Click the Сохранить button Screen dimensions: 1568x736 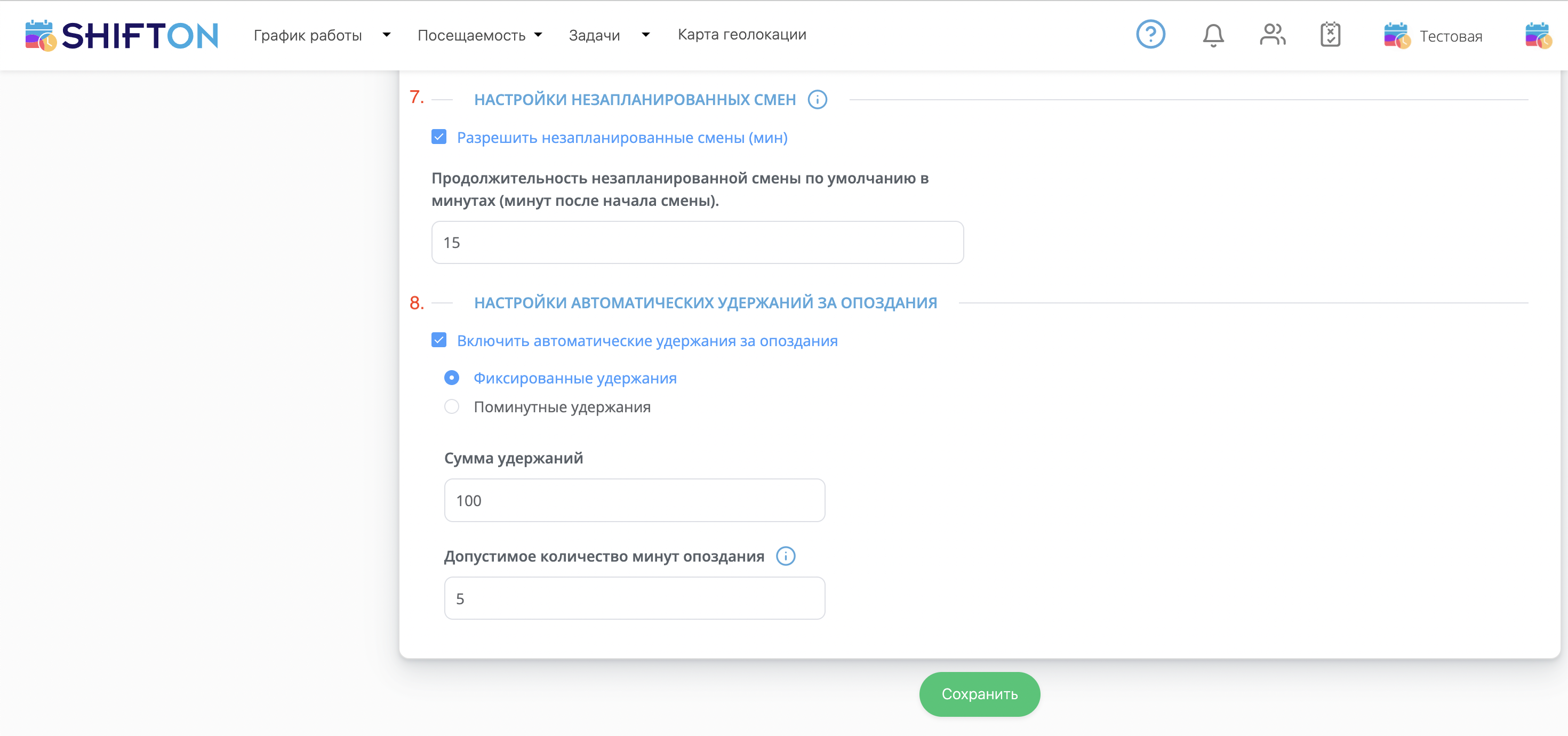coord(979,694)
